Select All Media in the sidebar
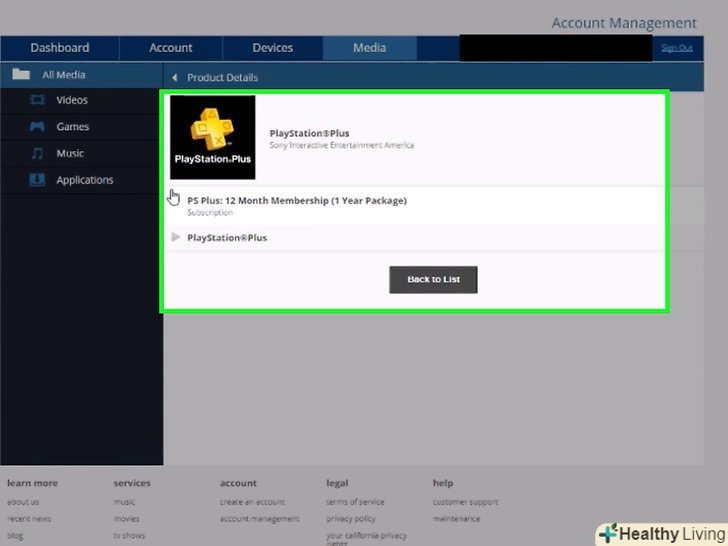 [81, 75]
